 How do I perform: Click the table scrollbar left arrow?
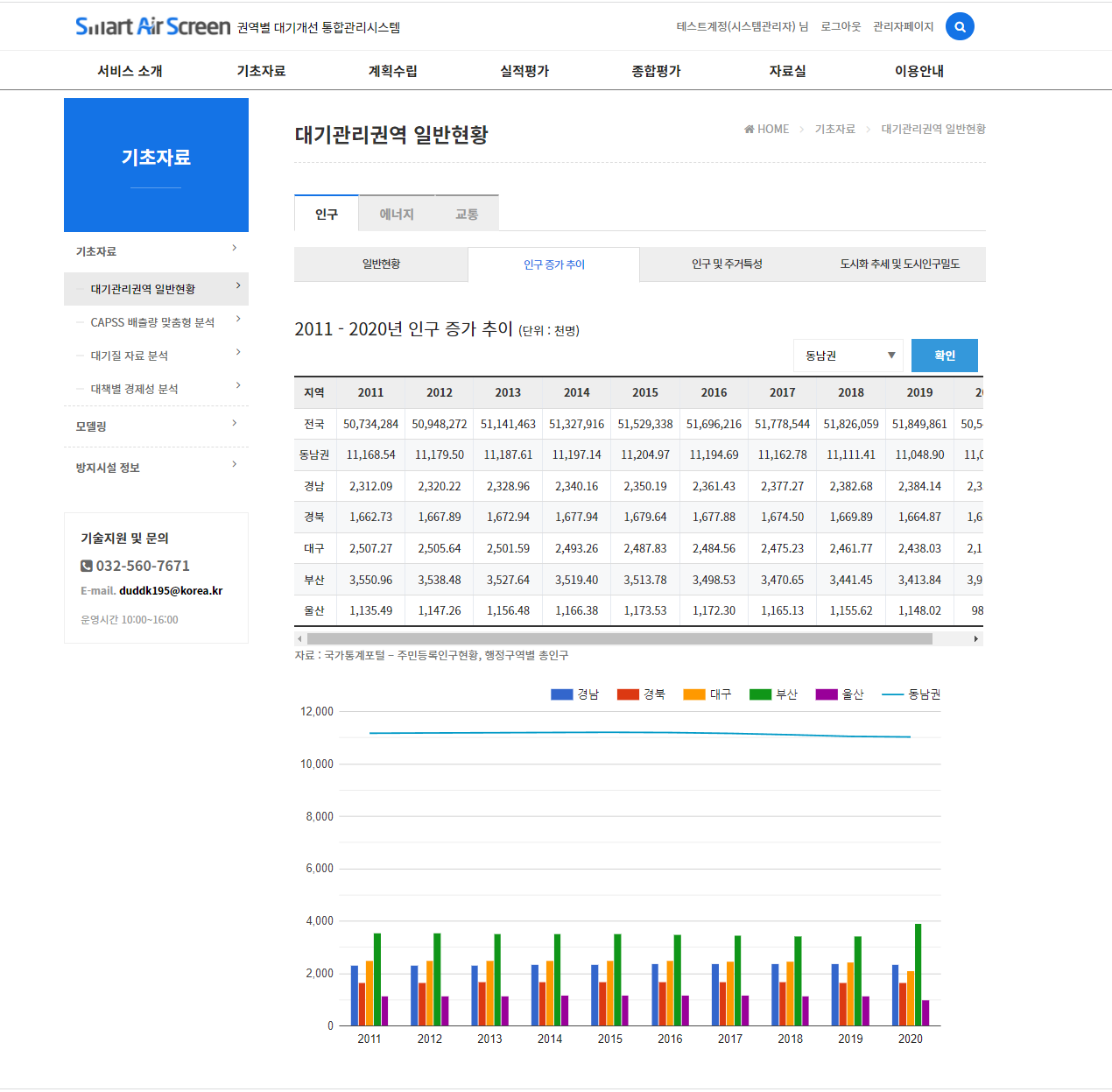pyautogui.click(x=300, y=639)
